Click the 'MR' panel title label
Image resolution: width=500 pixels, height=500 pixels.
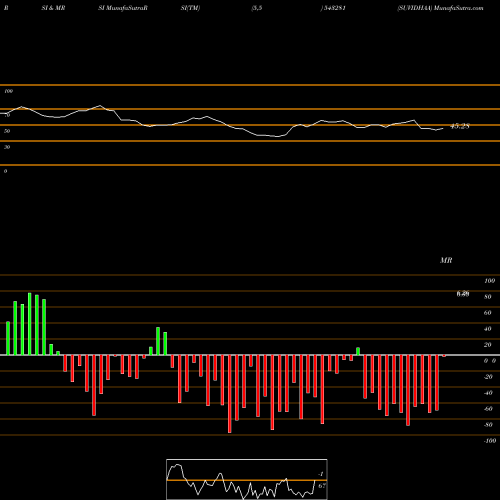click(x=446, y=260)
